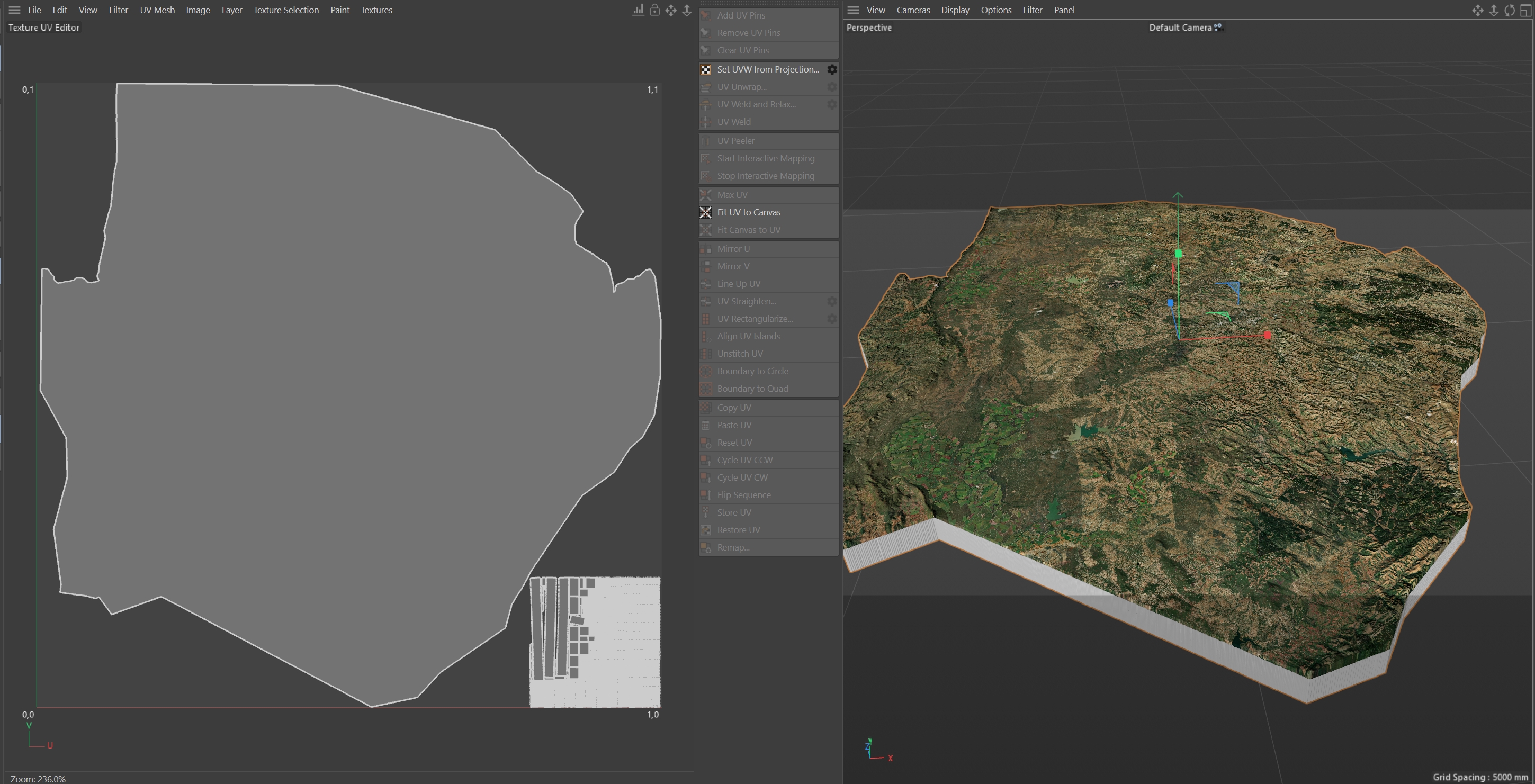1535x784 pixels.
Task: Click the Fit UV to Canvas icon
Action: pyautogui.click(x=705, y=212)
